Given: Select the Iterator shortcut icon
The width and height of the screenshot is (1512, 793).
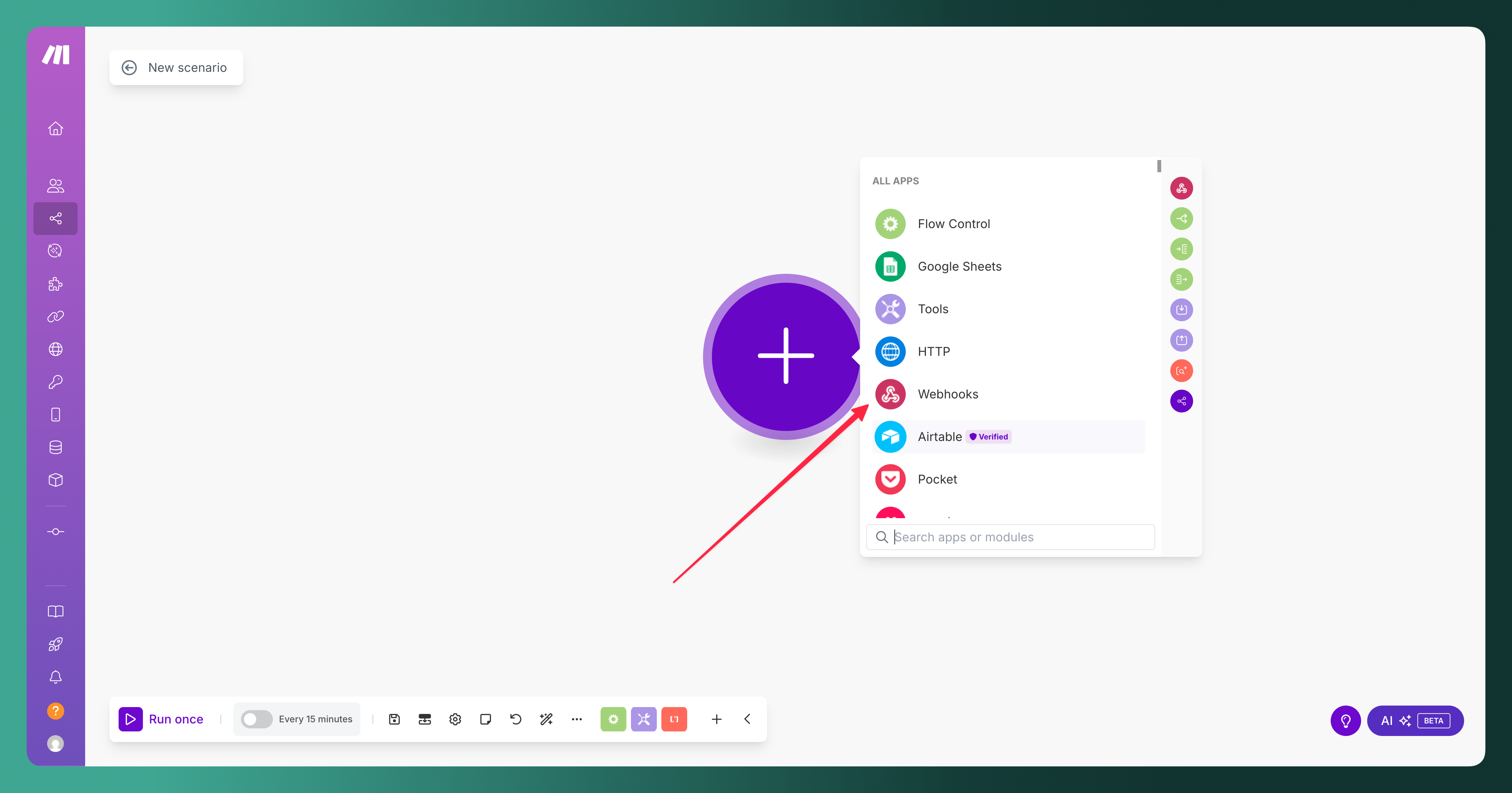Looking at the screenshot, I should coord(1182,249).
